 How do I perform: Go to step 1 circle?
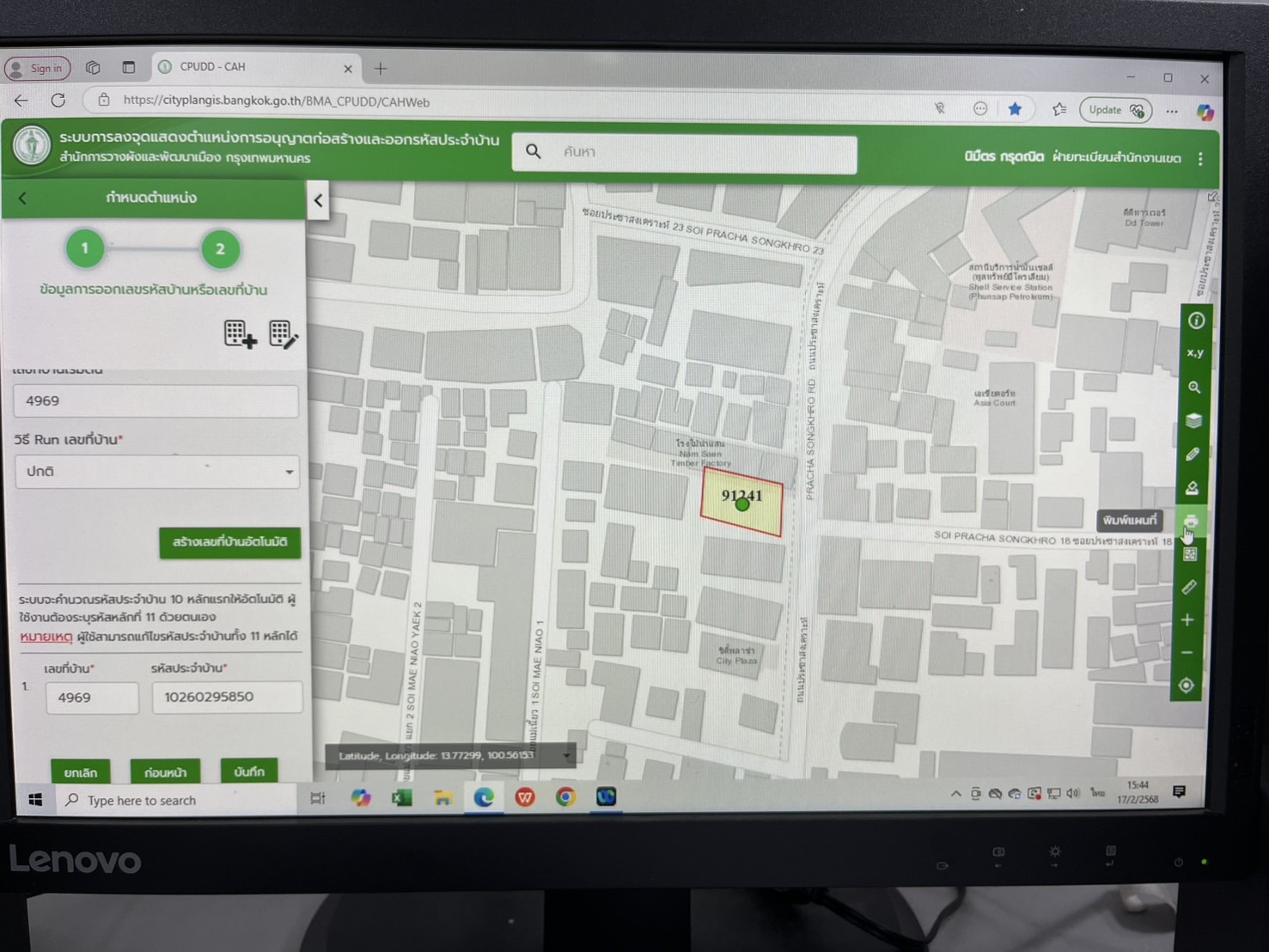(85, 248)
